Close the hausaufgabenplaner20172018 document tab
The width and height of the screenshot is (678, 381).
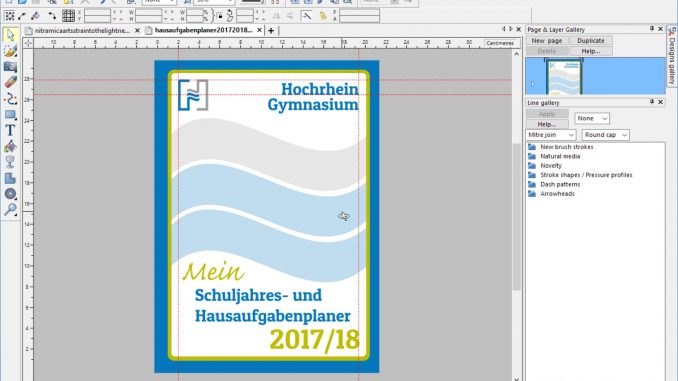click(x=259, y=30)
